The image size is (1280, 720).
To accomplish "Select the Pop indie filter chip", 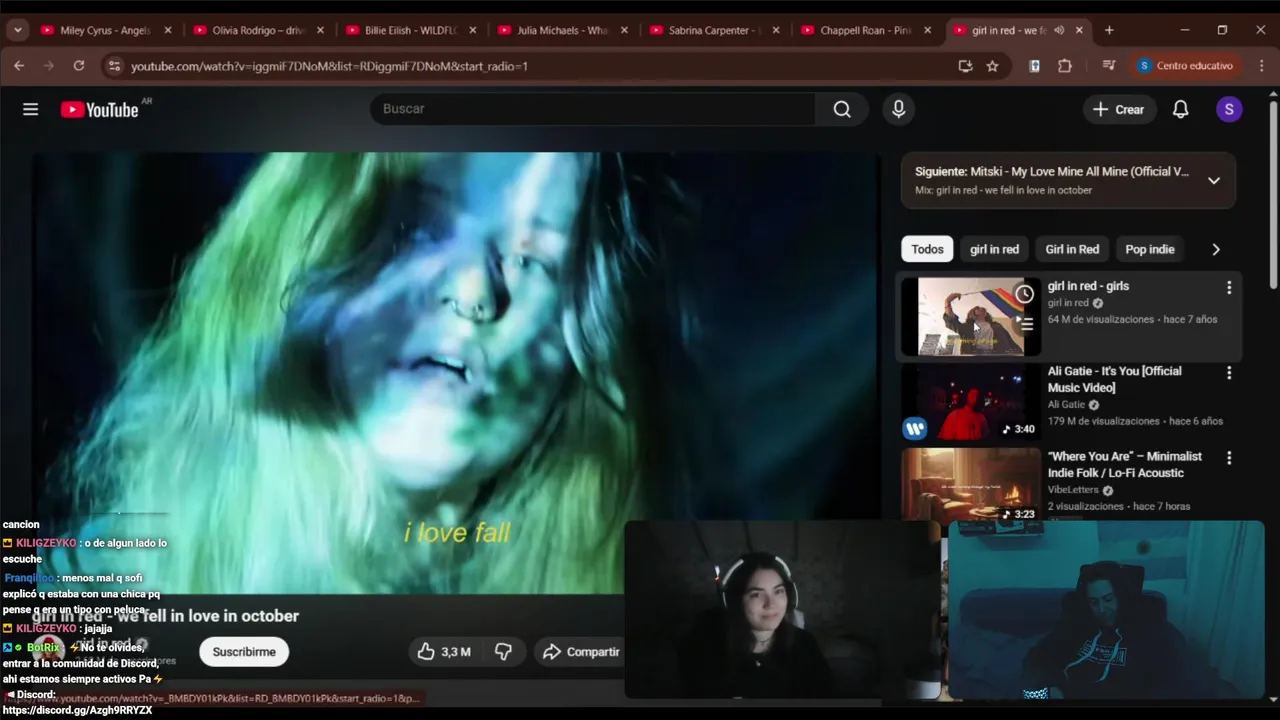I will (x=1150, y=249).
